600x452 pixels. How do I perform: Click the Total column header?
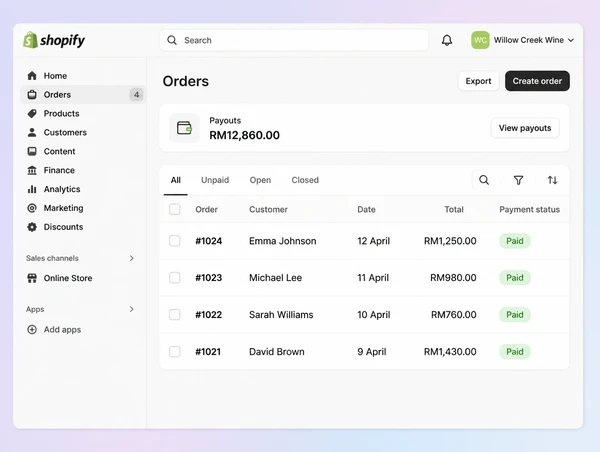pos(454,209)
